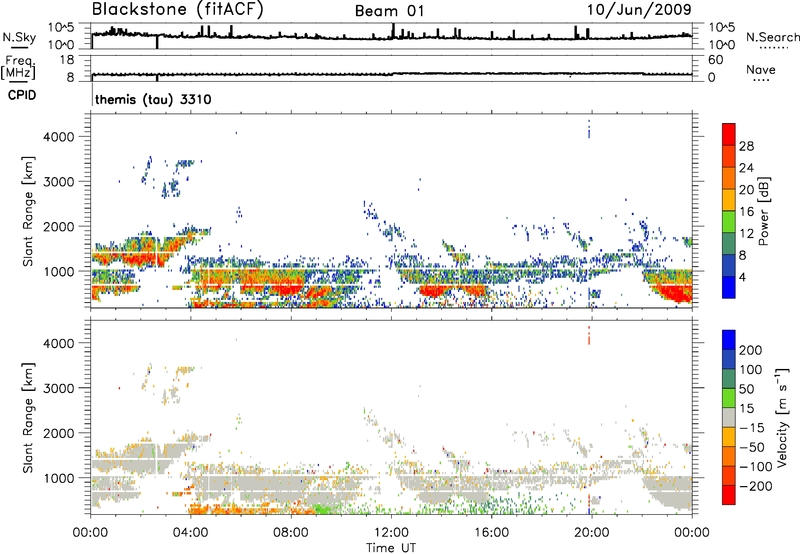Click the frequency trace line in the Freq panel
The width and height of the screenshot is (800, 554).
(391, 74)
